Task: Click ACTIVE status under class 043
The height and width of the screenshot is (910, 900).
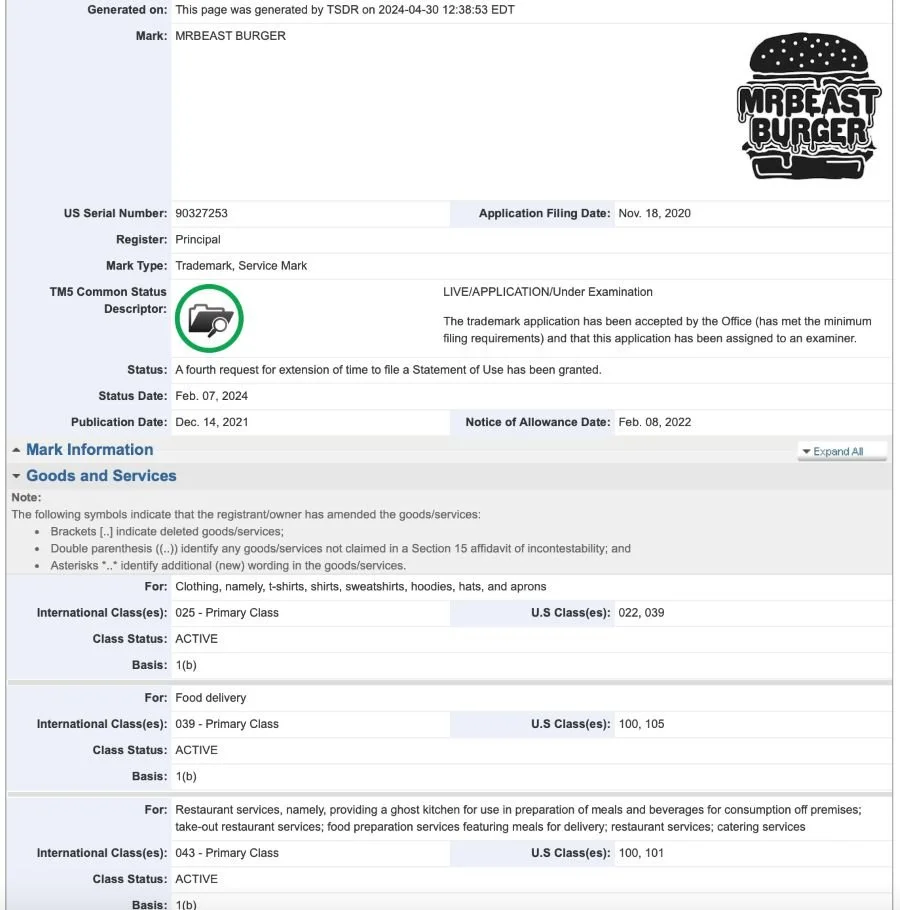Action: [x=196, y=879]
